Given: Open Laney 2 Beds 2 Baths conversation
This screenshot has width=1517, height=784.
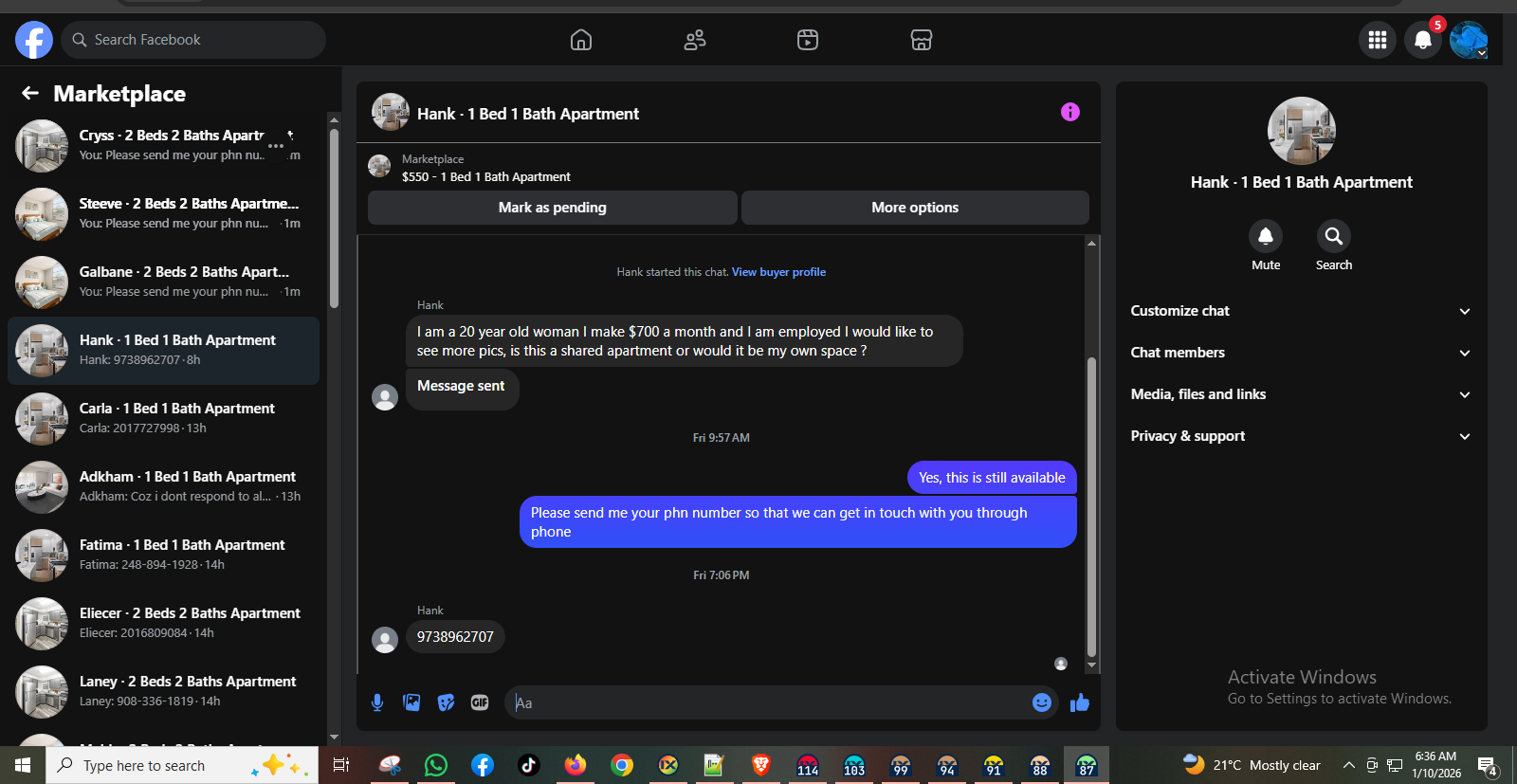Looking at the screenshot, I should pyautogui.click(x=163, y=692).
